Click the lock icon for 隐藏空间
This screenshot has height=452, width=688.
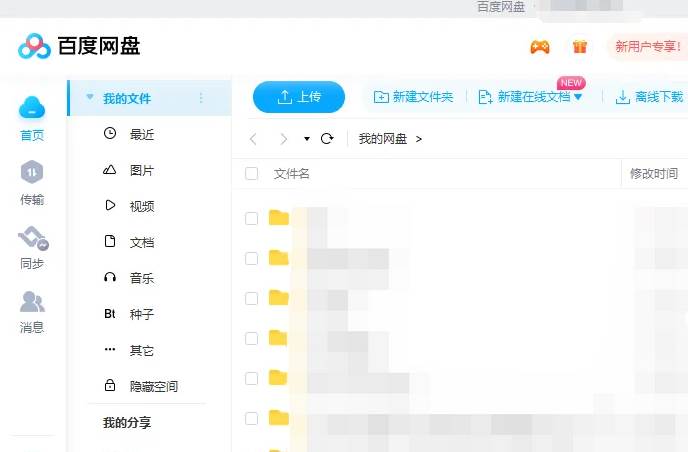tap(110, 385)
